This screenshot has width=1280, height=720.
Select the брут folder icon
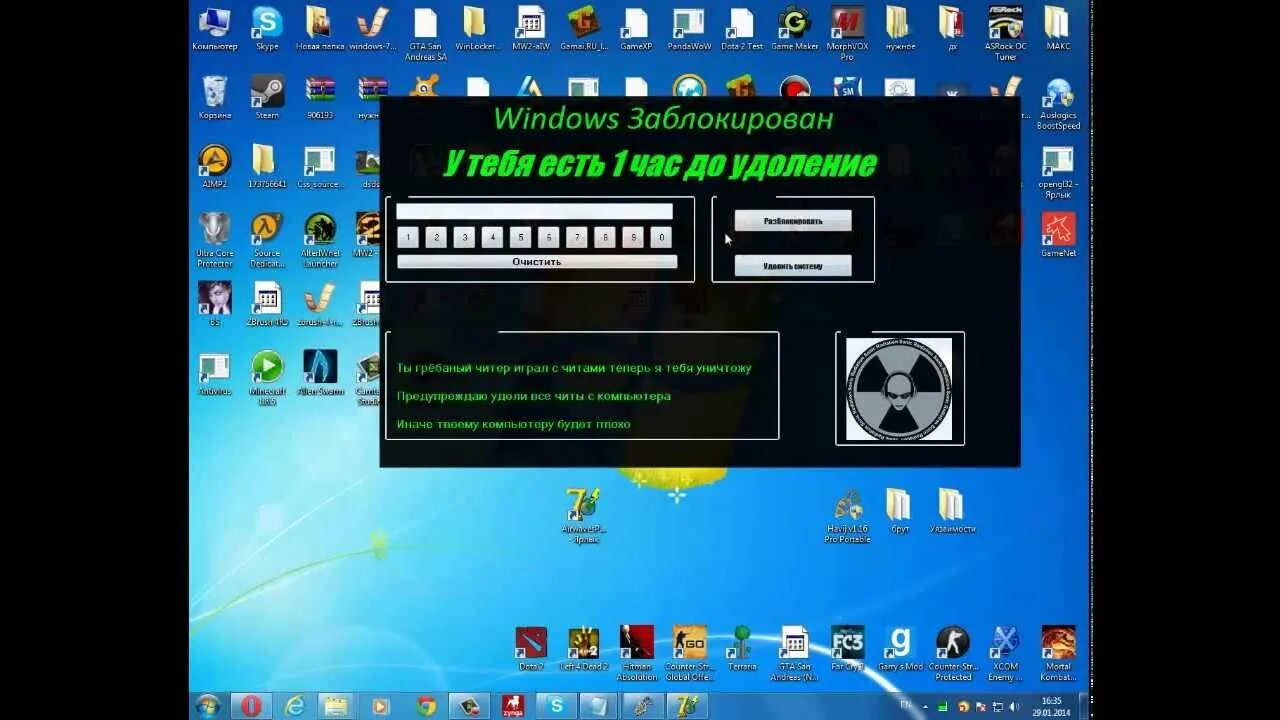(x=899, y=511)
